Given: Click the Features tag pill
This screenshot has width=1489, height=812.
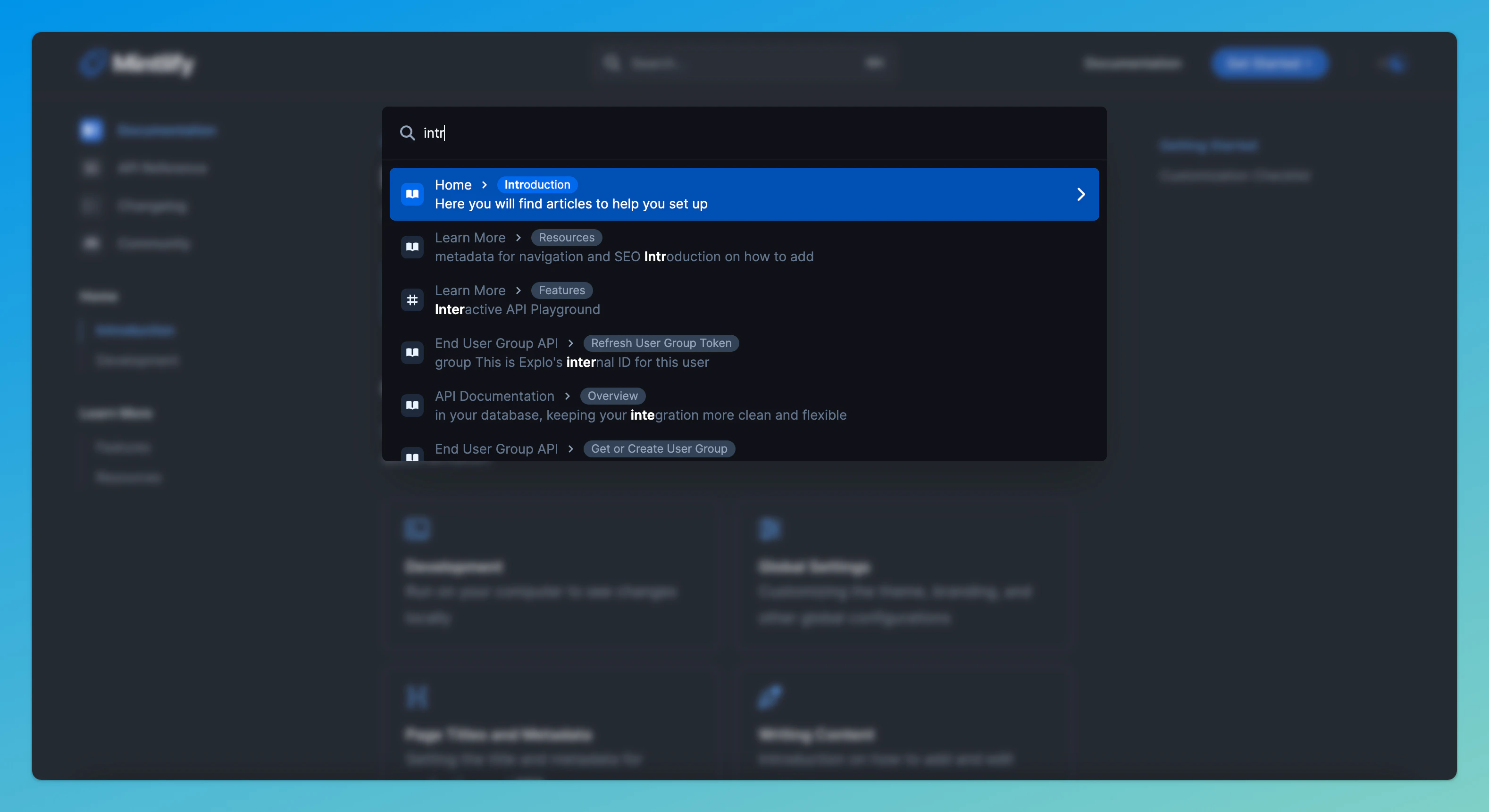Looking at the screenshot, I should coord(561,290).
